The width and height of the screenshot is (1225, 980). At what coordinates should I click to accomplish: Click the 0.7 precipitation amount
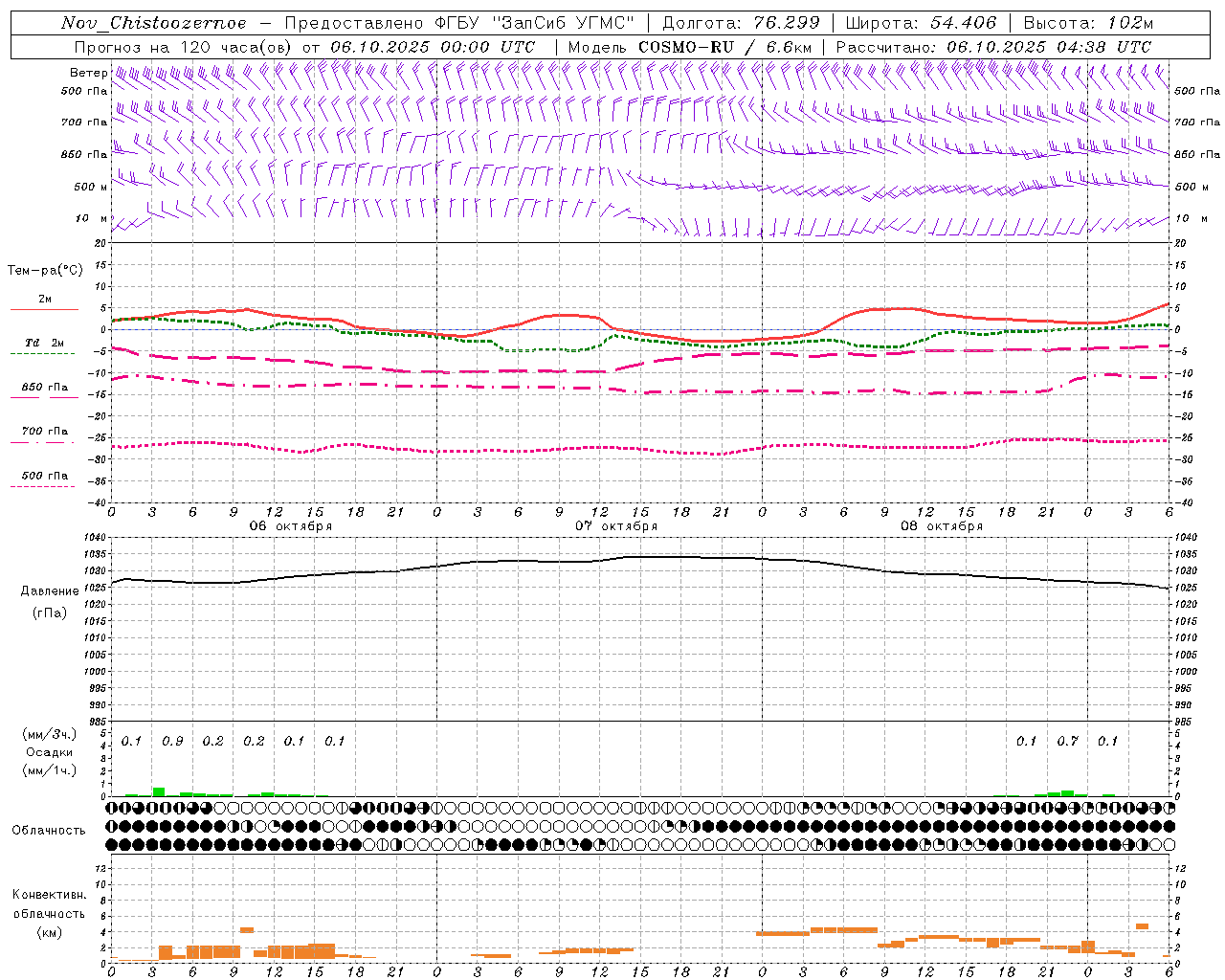(x=1067, y=742)
